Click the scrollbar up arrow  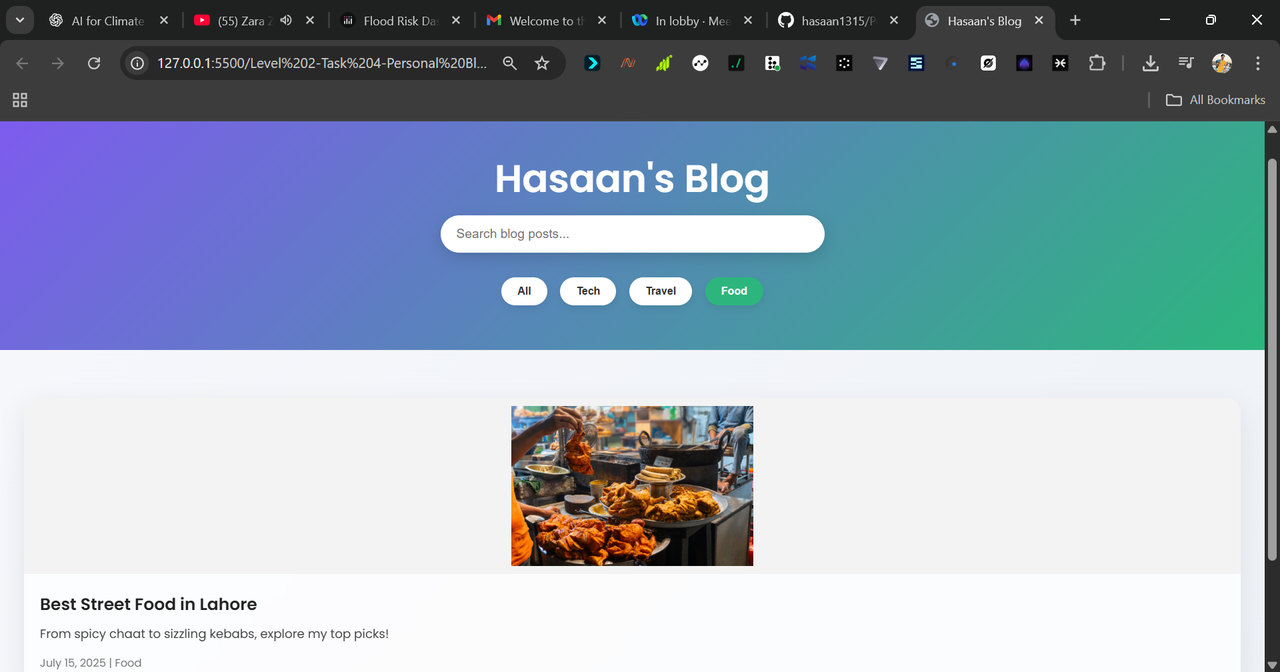pos(1272,130)
